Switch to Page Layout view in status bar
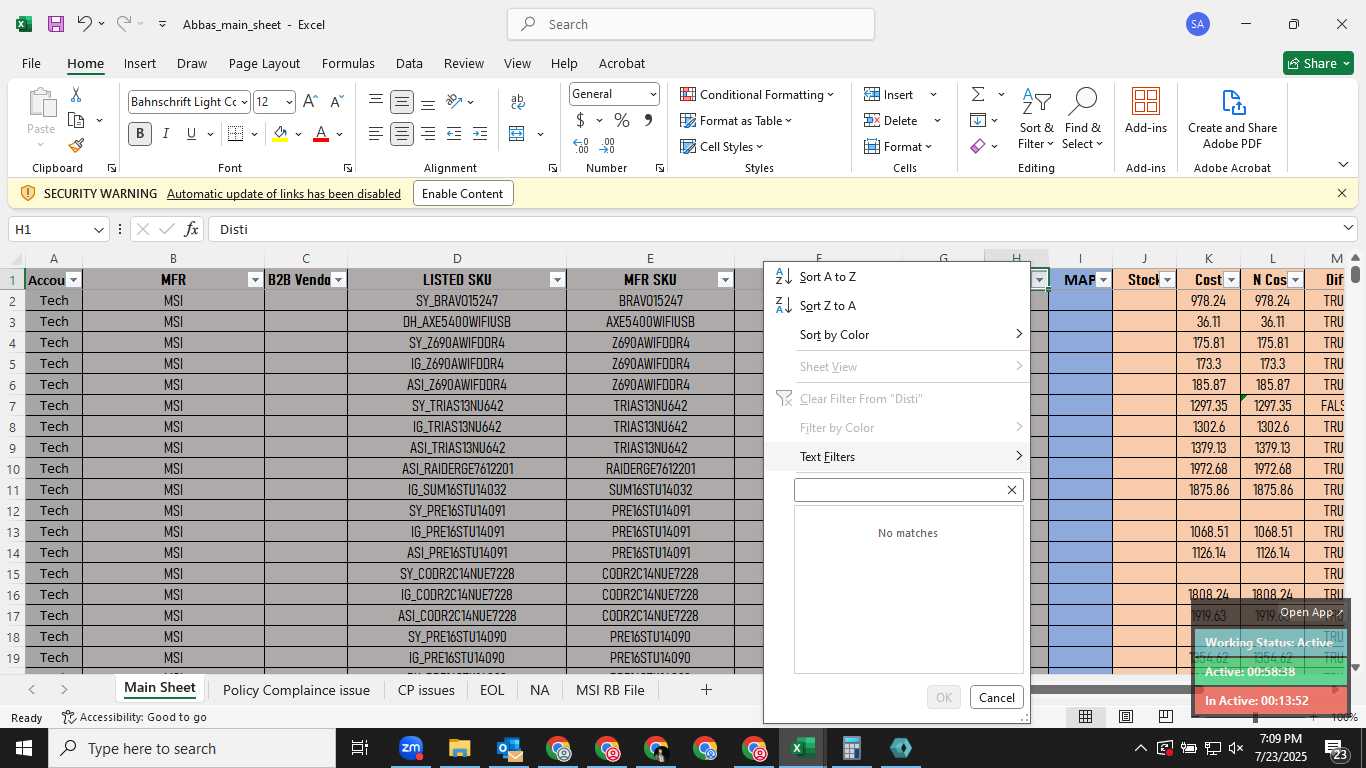Viewport: 1366px width, 768px height. click(x=1126, y=716)
